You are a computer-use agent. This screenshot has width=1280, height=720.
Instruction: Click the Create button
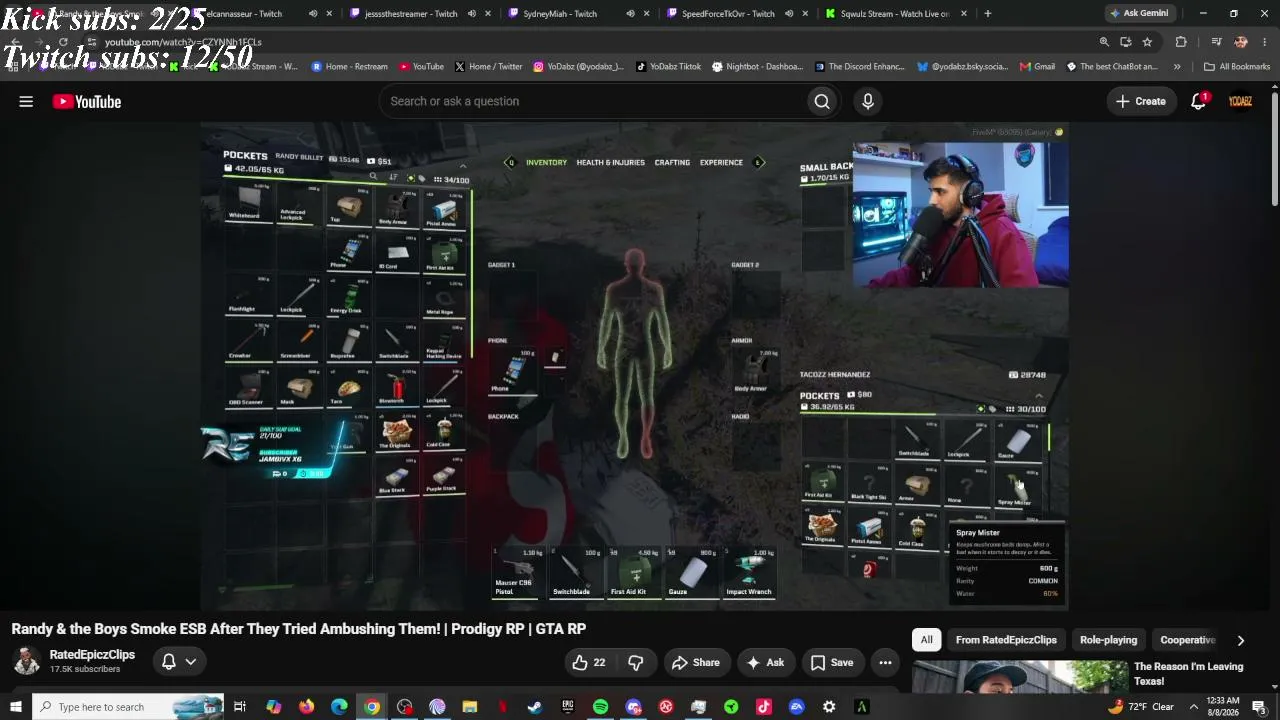pos(1140,101)
